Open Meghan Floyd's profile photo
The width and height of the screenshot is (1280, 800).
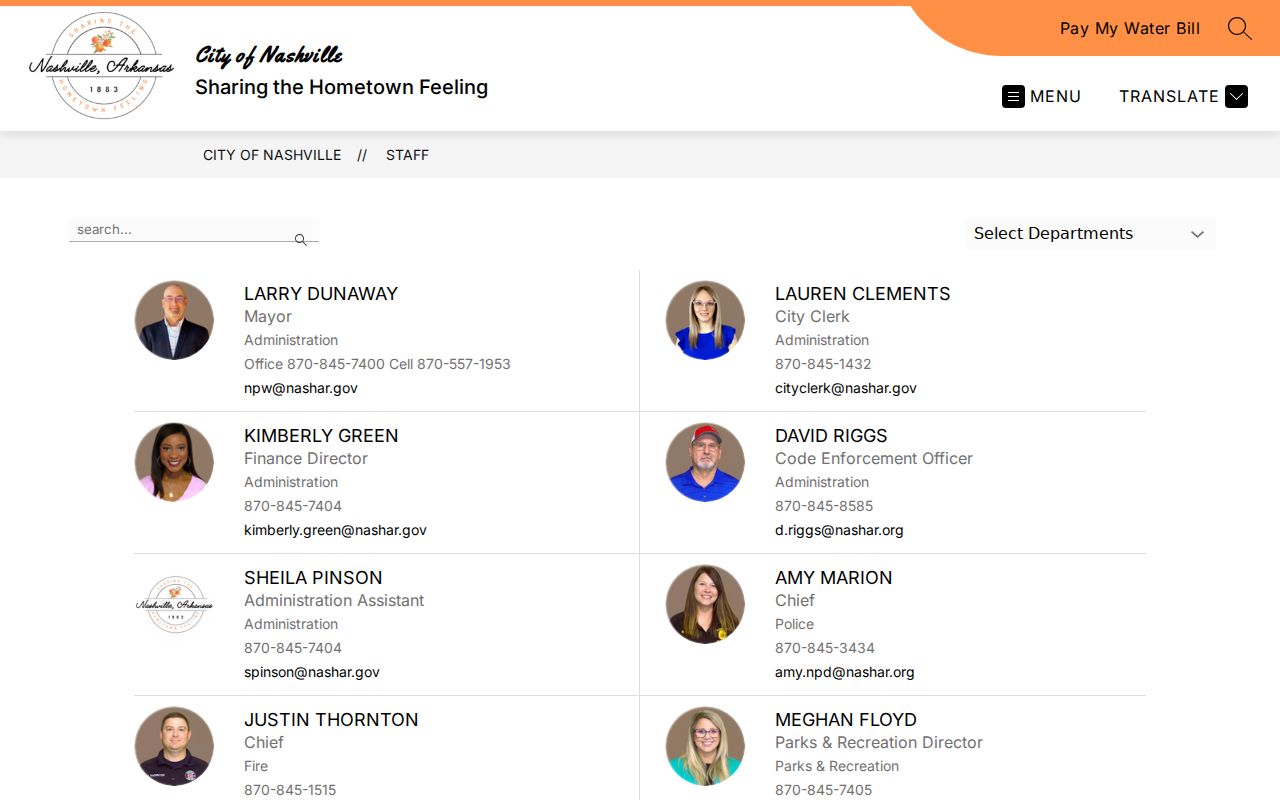click(705, 746)
